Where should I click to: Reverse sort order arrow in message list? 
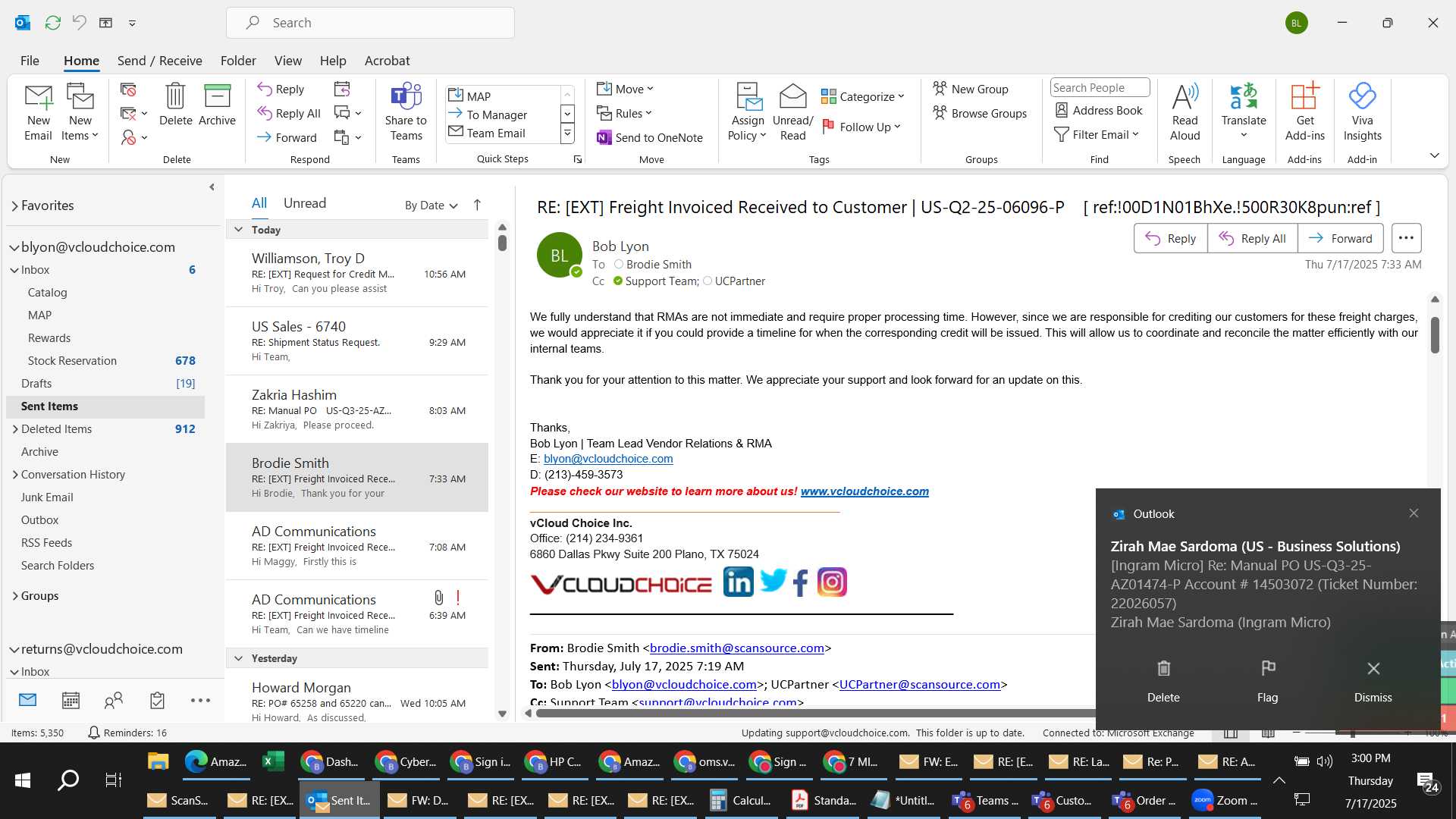(477, 205)
